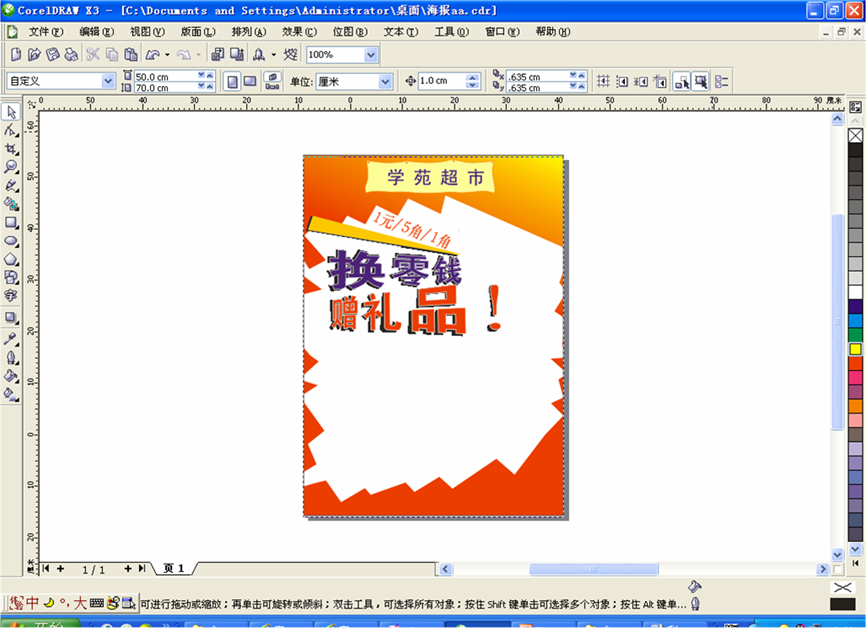The image size is (866, 628).
Task: Select the Crop tool
Action: (11, 148)
